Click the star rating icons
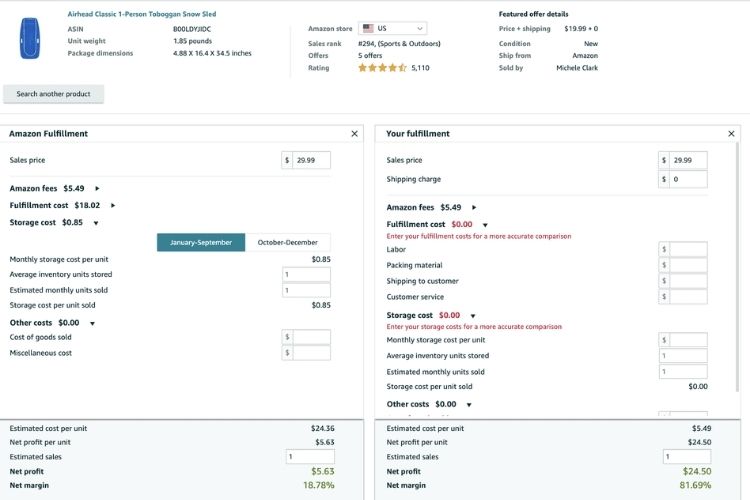Screen dimensions: 750x500 pos(382,68)
